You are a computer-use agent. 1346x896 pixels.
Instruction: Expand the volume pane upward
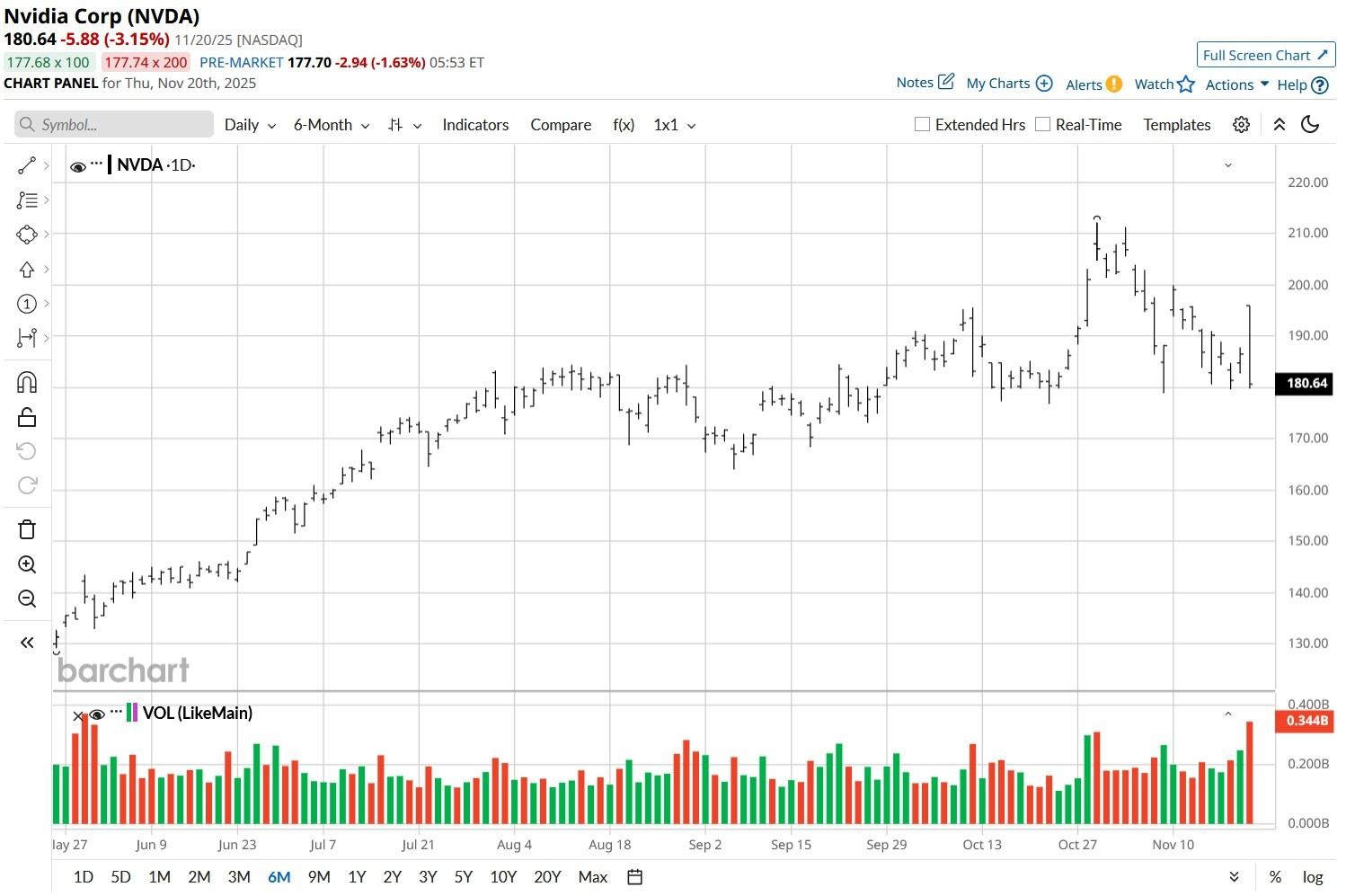point(1228,714)
